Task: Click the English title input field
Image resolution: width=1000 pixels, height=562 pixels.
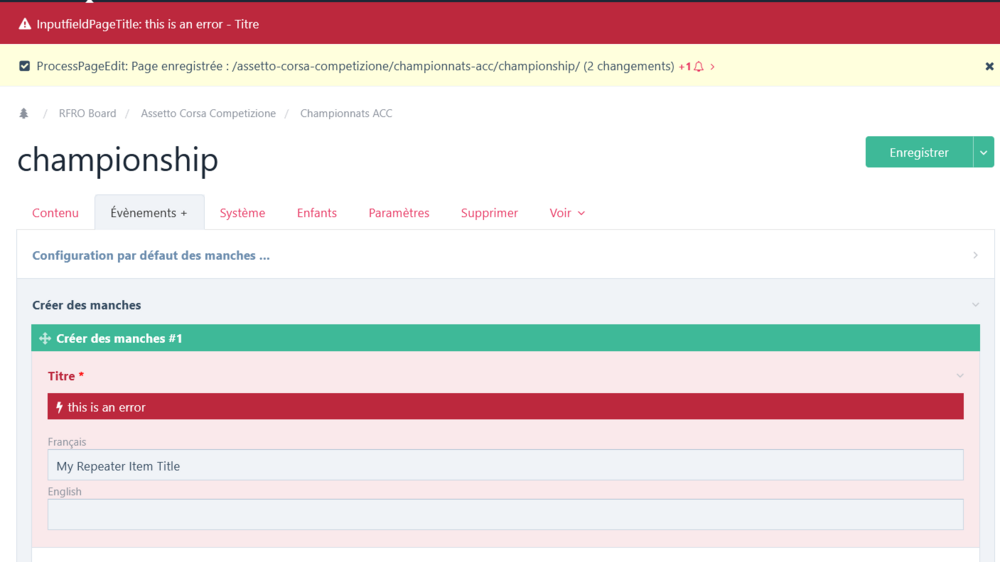Action: (505, 514)
